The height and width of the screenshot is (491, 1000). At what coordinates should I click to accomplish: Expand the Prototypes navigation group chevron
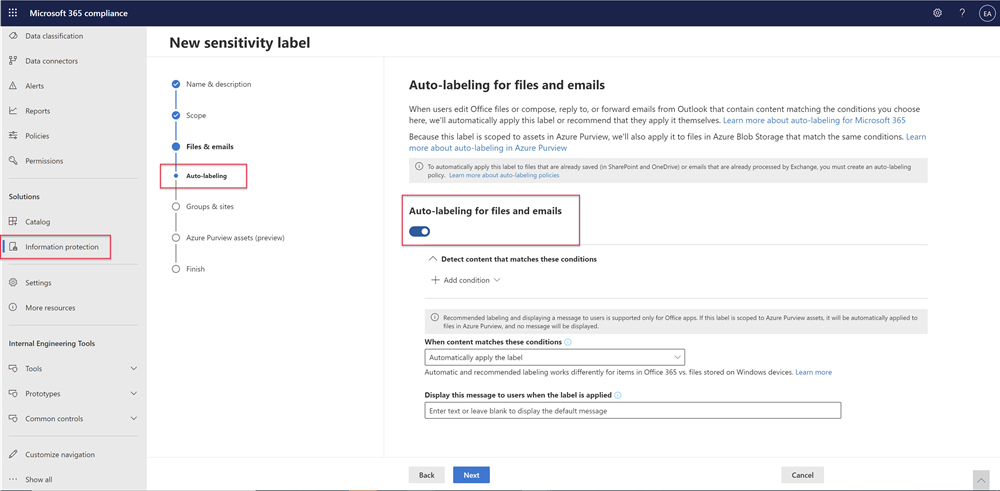(133, 393)
